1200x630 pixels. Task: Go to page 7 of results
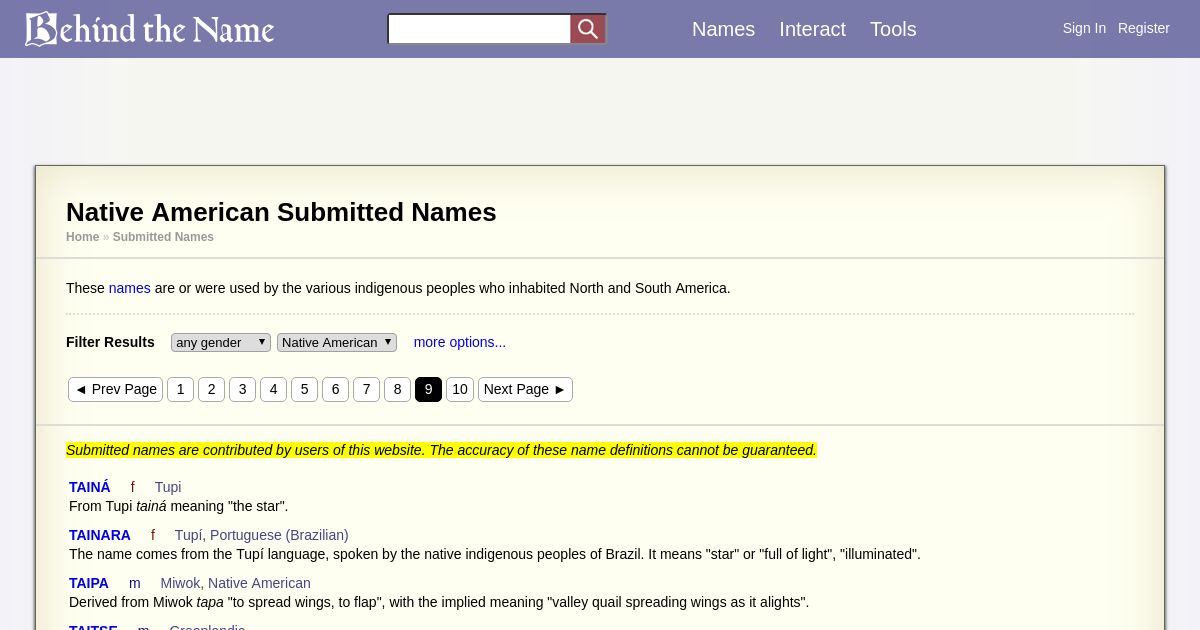coord(366,389)
